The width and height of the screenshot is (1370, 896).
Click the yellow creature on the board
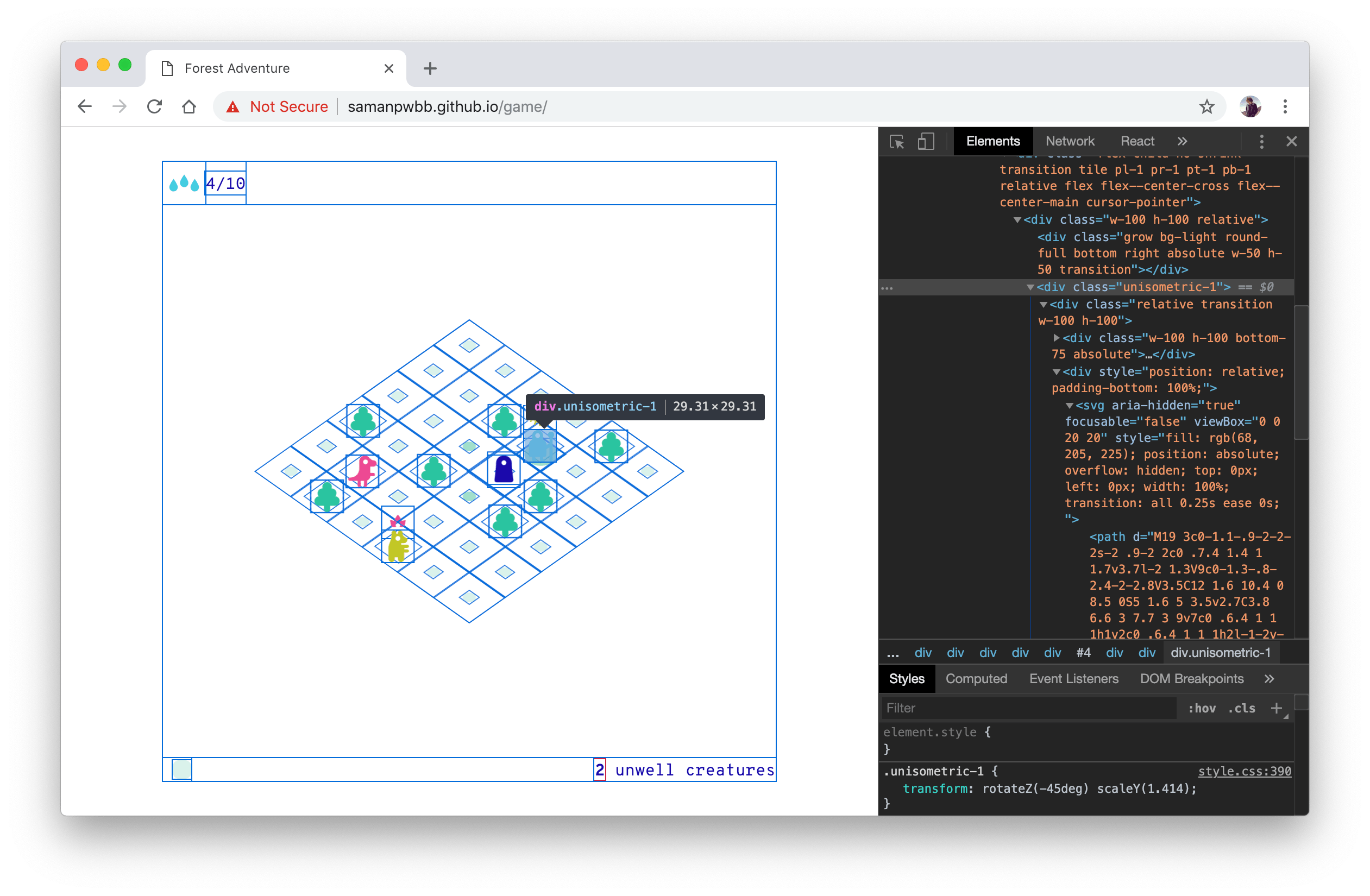(x=398, y=546)
